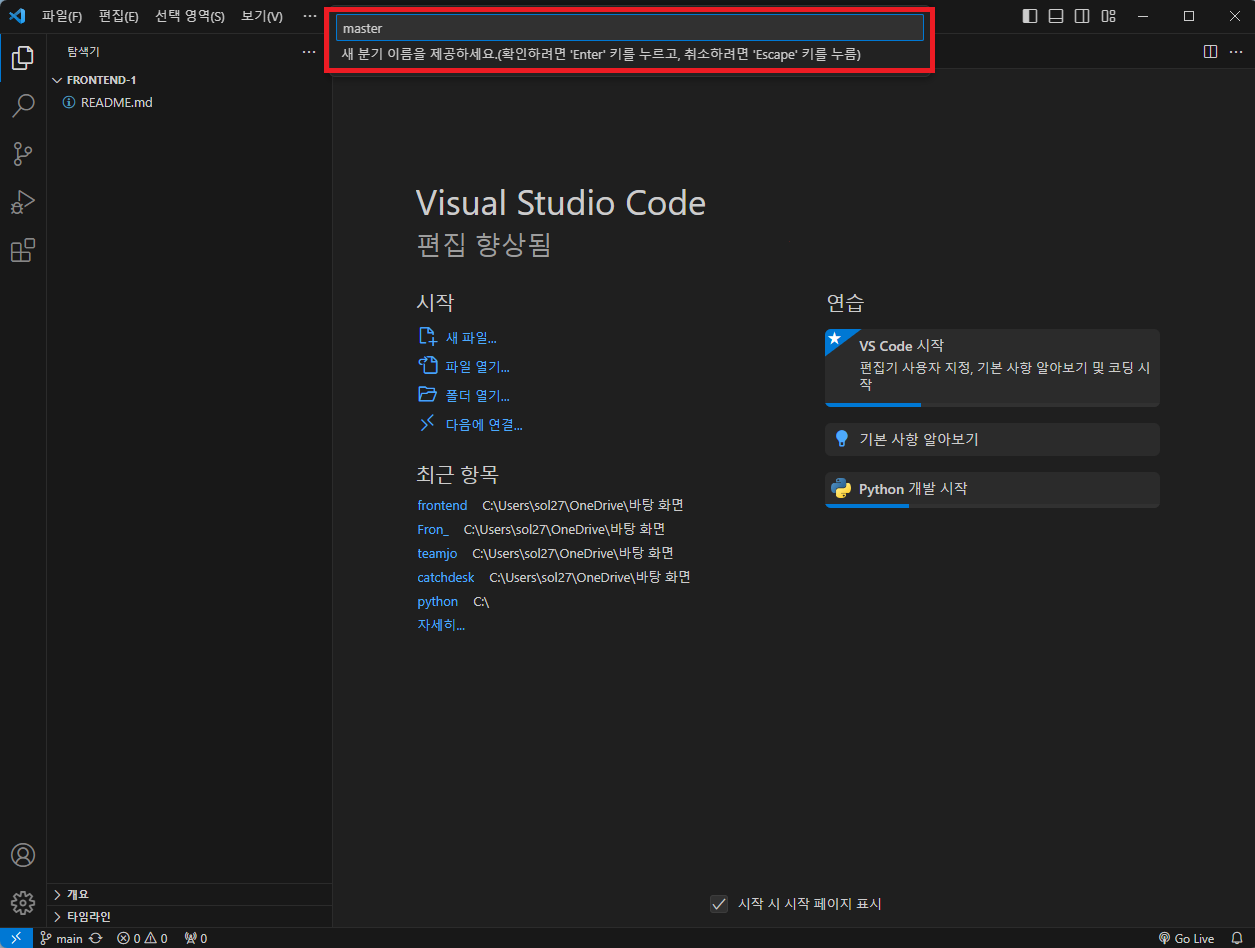
Task: Open the Run and Debug view
Action: 23,202
